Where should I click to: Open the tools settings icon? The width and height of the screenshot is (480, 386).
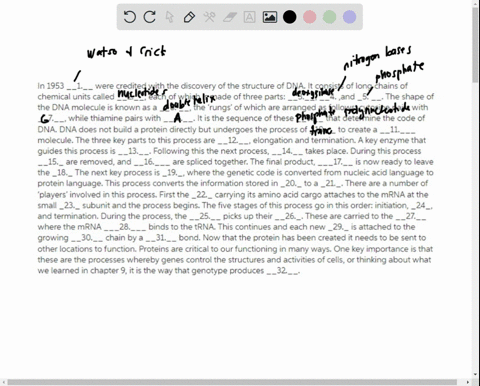[209, 17]
